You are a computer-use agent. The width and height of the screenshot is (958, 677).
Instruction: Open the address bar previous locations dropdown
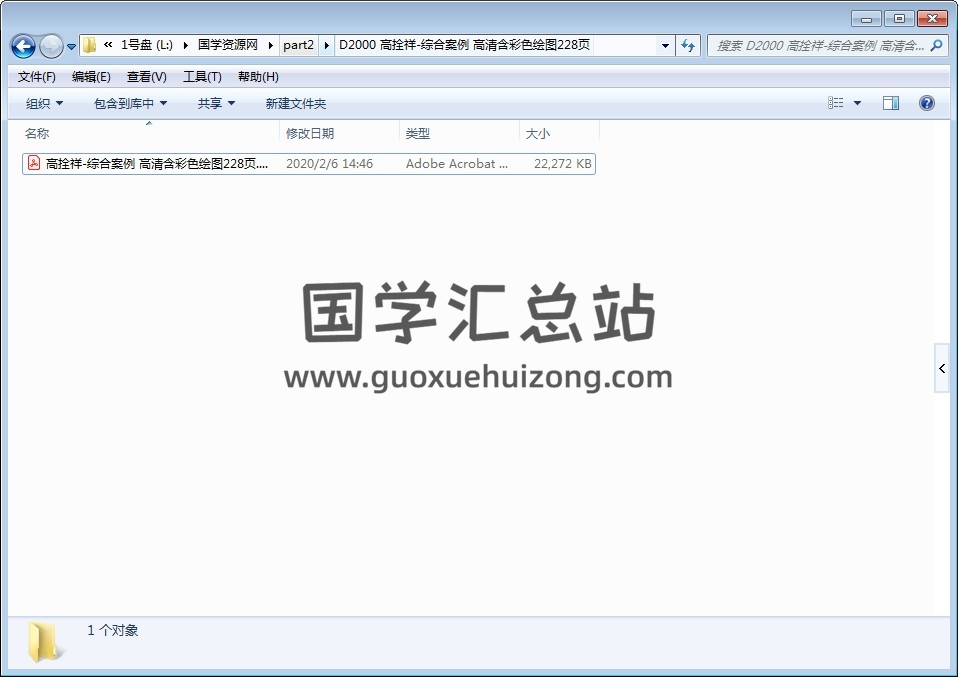(x=665, y=46)
